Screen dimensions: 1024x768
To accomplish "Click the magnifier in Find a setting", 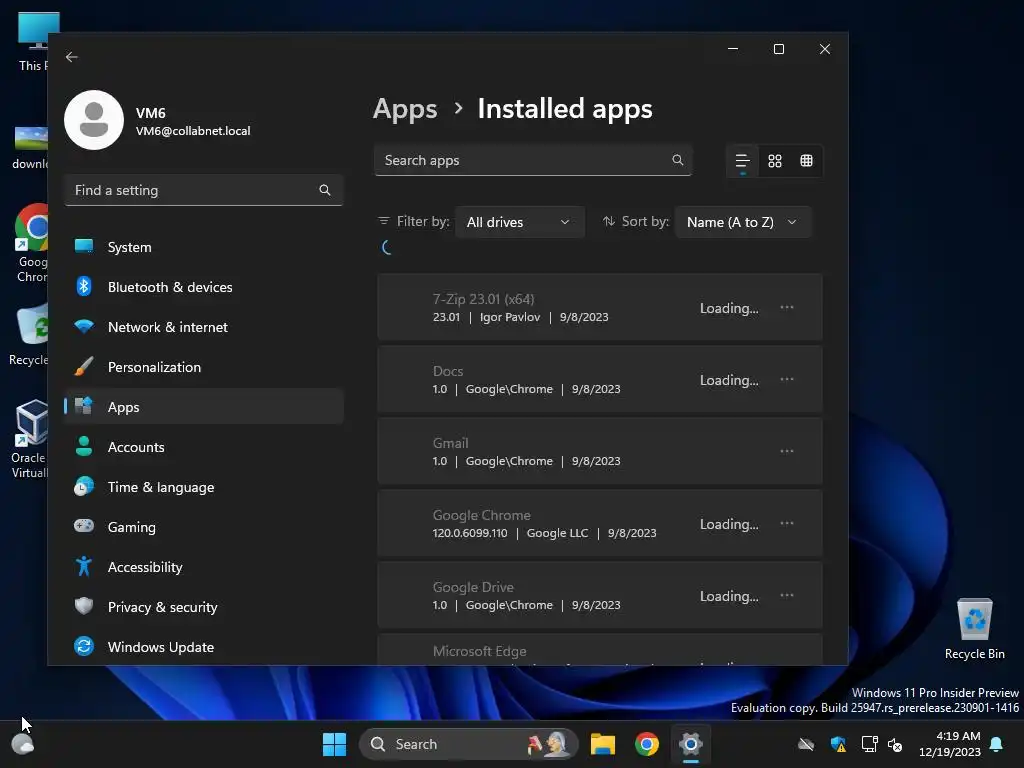I will (x=325, y=190).
